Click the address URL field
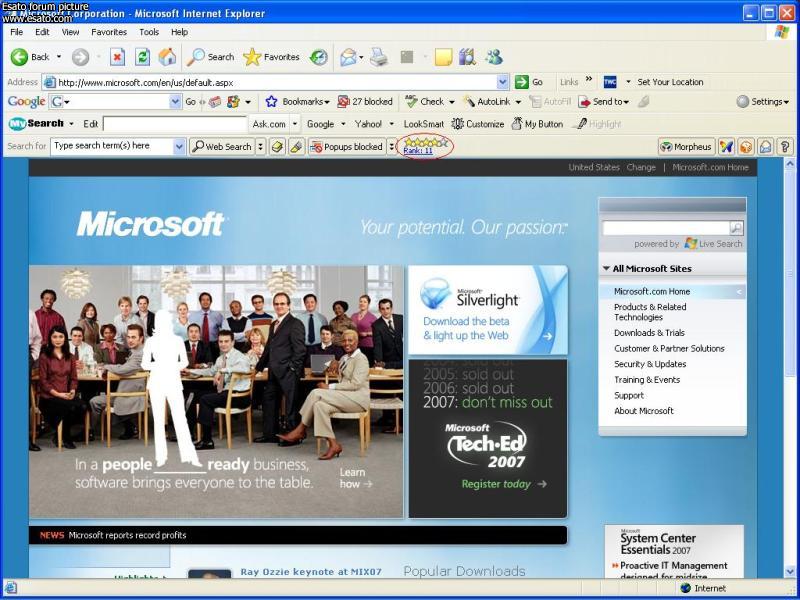The image size is (800, 600). coord(276,82)
